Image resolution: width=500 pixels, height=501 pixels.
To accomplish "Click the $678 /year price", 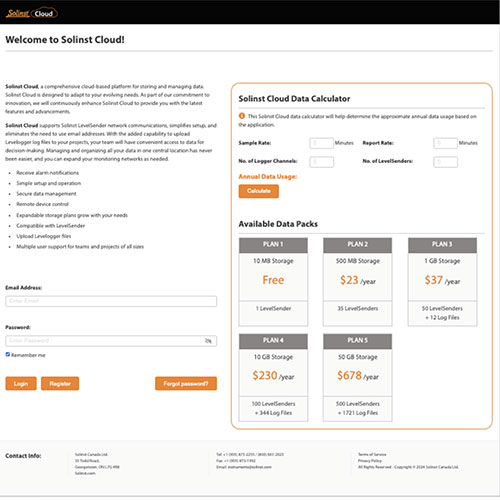I will 358,376.
